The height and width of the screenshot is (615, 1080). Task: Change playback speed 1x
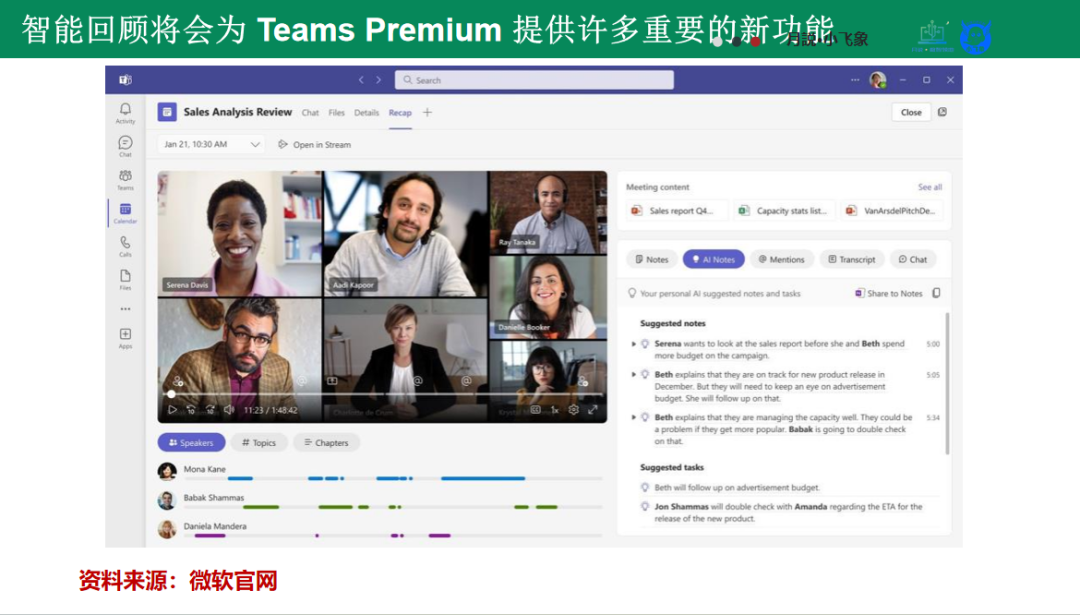click(x=554, y=410)
